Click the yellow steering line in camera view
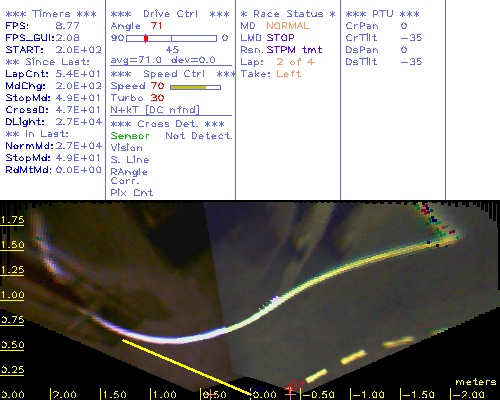500x400 pixels. click(187, 367)
